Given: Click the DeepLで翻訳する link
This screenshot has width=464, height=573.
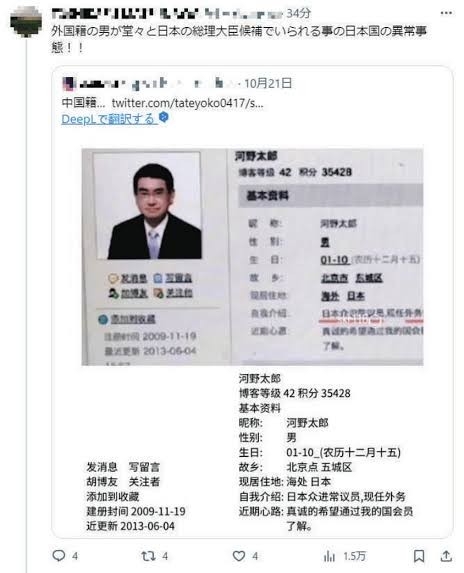Looking at the screenshot, I should tap(108, 119).
